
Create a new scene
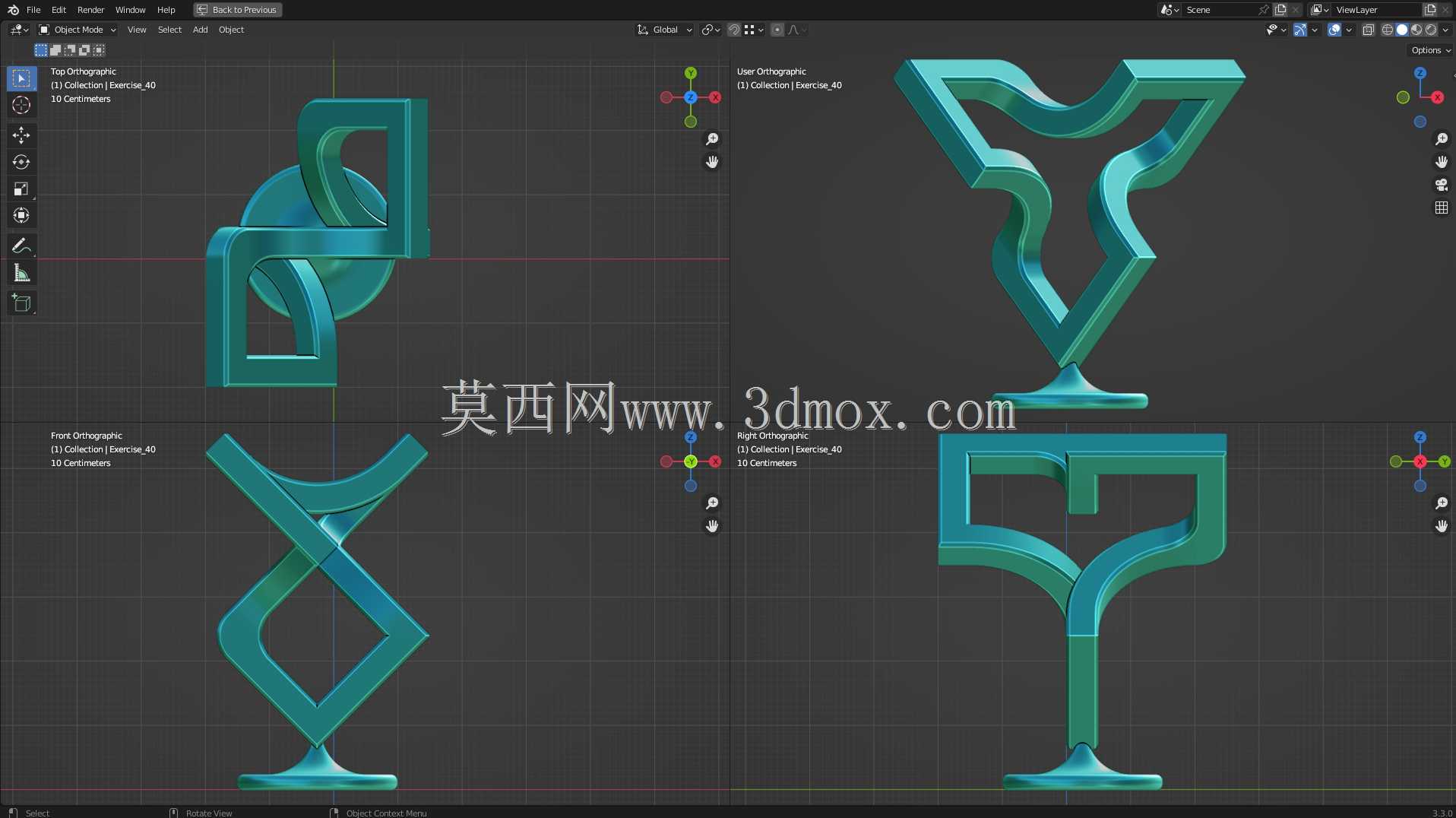point(1280,10)
